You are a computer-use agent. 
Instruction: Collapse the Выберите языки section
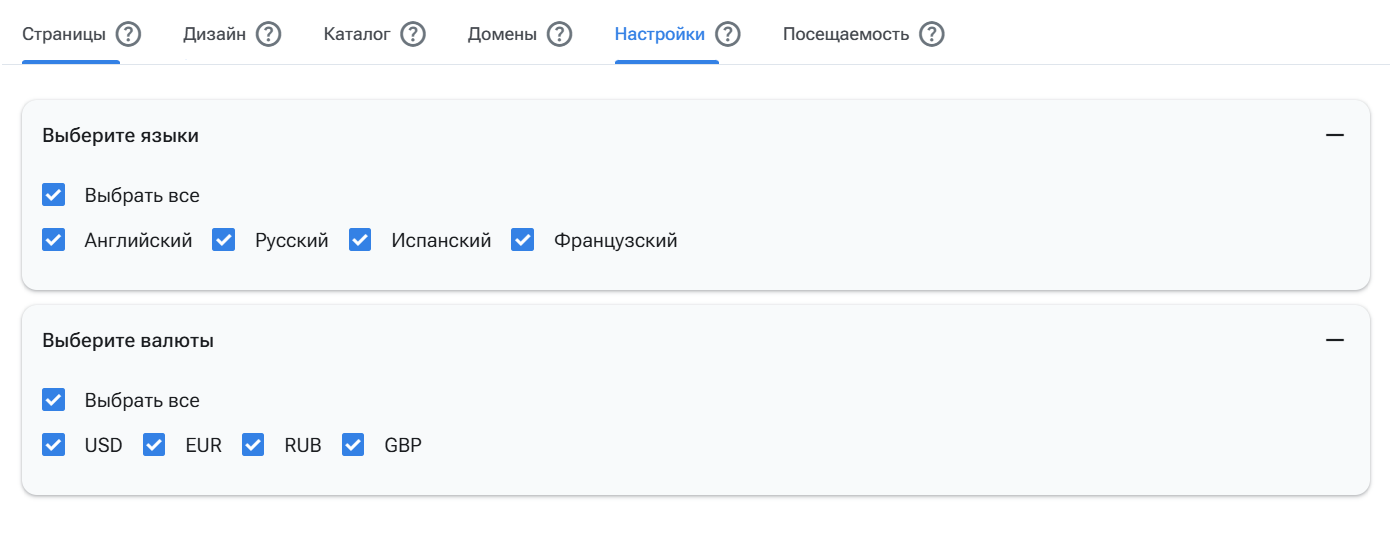(x=1334, y=135)
